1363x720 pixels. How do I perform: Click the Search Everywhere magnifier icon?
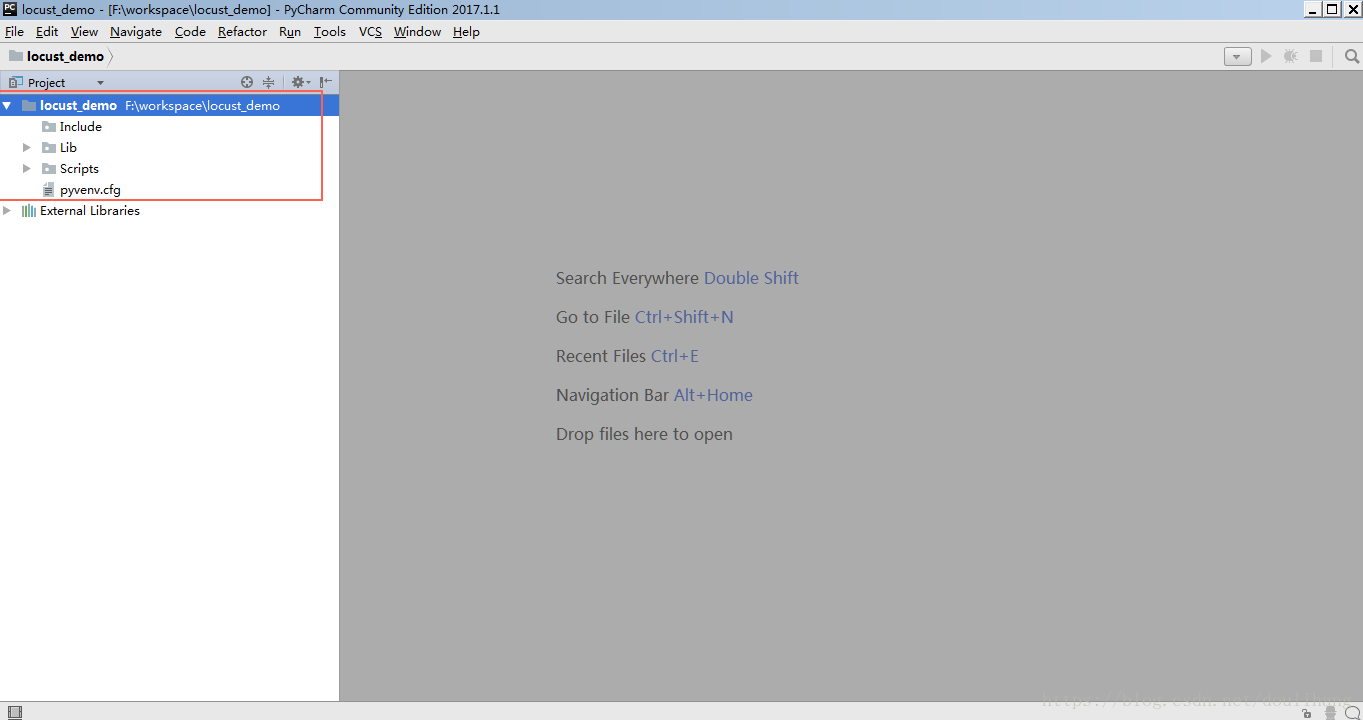pos(1352,56)
